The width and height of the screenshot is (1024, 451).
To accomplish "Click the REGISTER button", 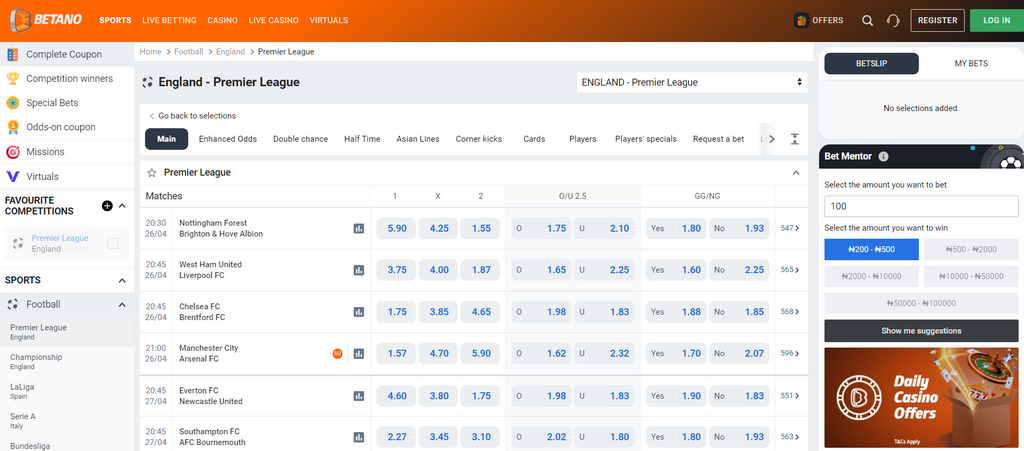I will [937, 20].
